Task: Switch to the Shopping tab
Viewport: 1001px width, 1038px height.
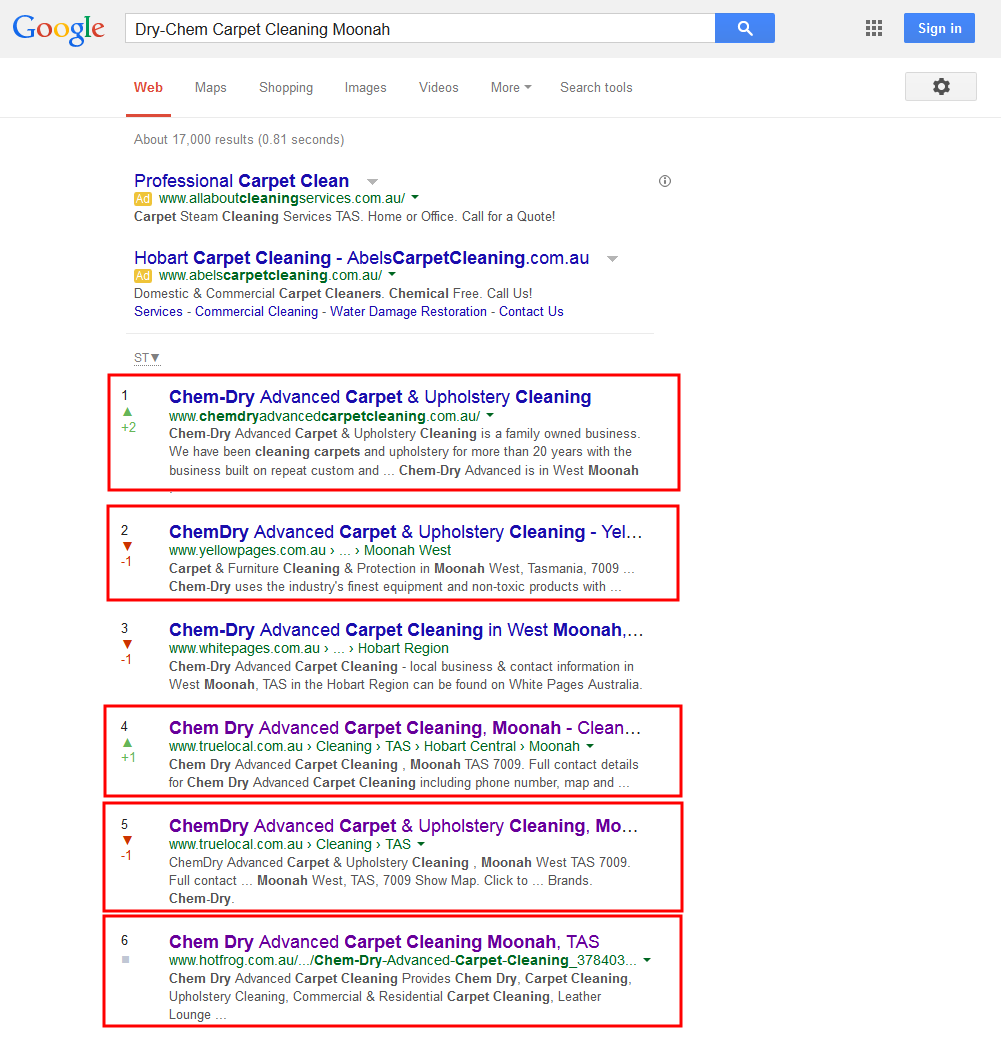Action: [286, 87]
